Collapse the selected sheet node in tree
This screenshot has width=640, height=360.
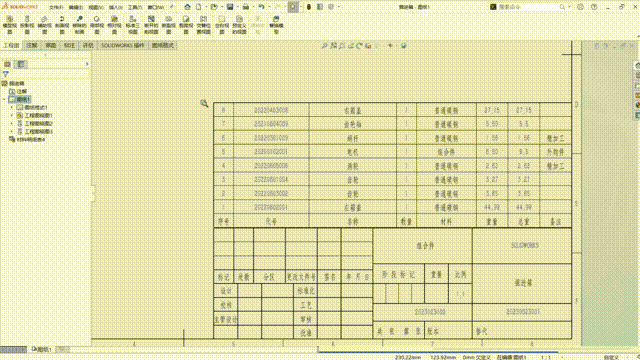[x=4, y=99]
